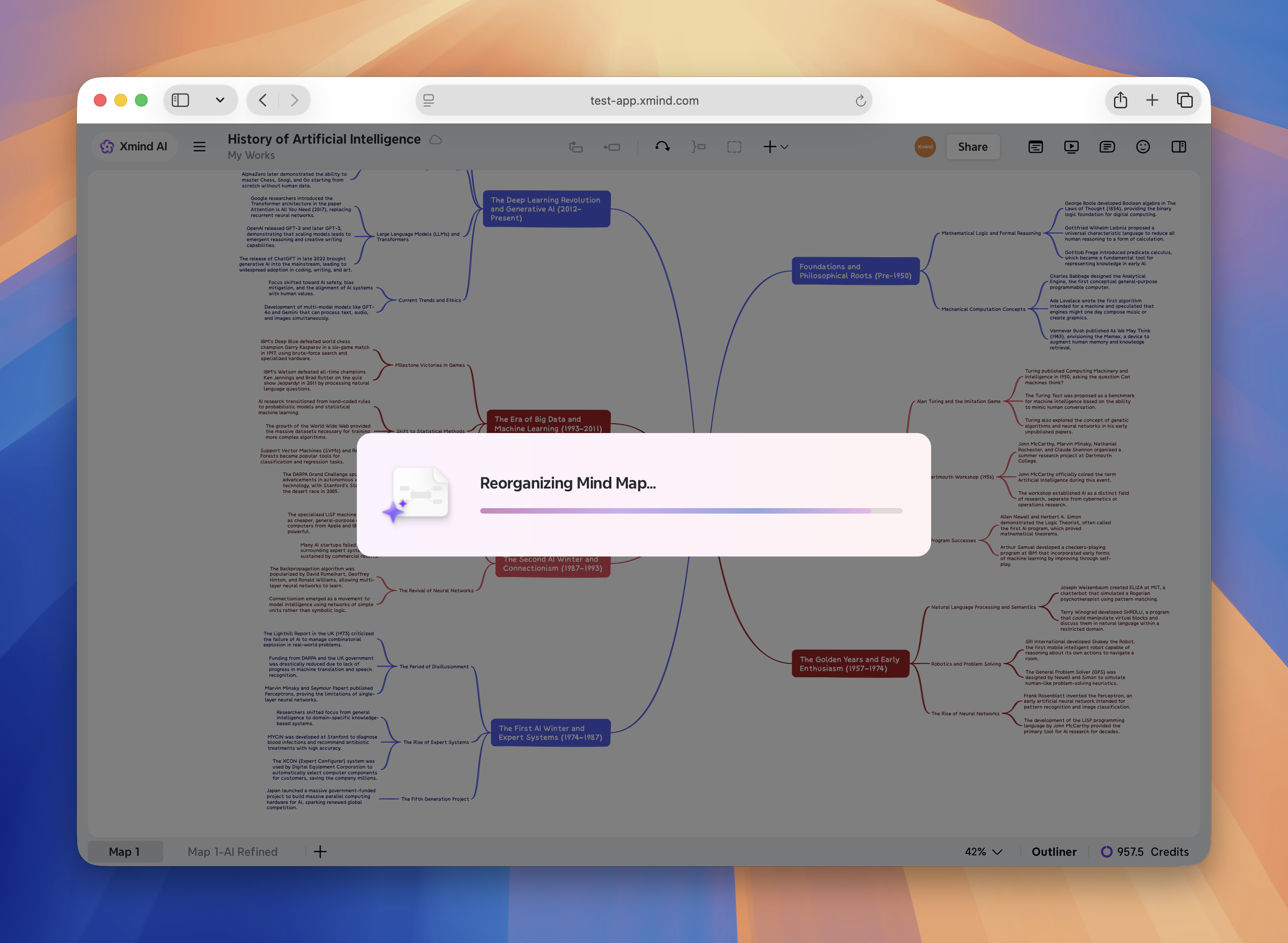Click Natural Language Processing and Semantics subtopic
The image size is (1288, 943).
click(983, 607)
